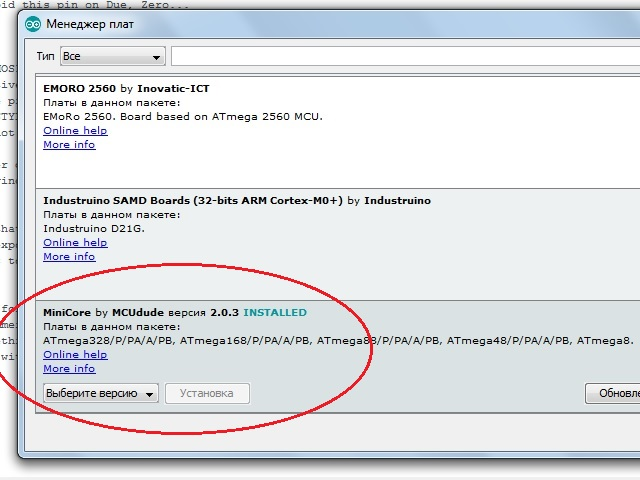Open More info link for MiniCore
The height and width of the screenshot is (480, 640).
(x=69, y=369)
